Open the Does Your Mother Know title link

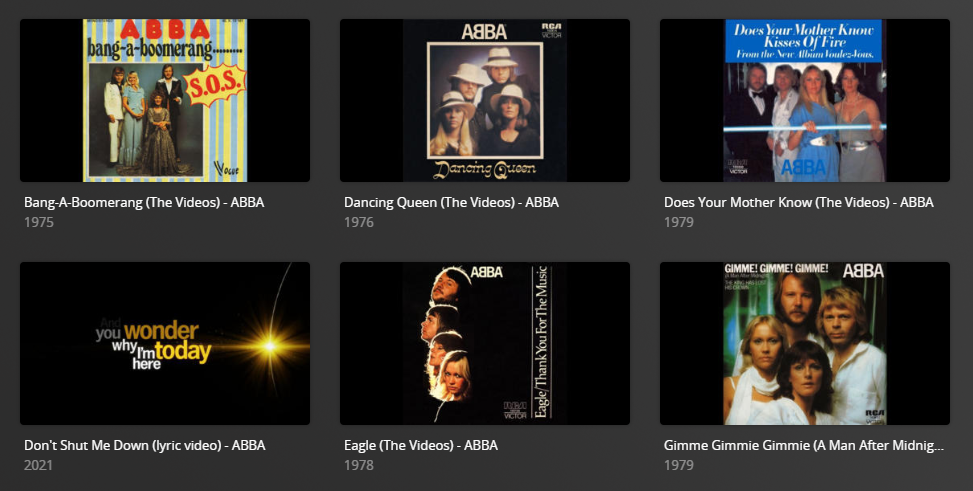pyautogui.click(x=799, y=202)
